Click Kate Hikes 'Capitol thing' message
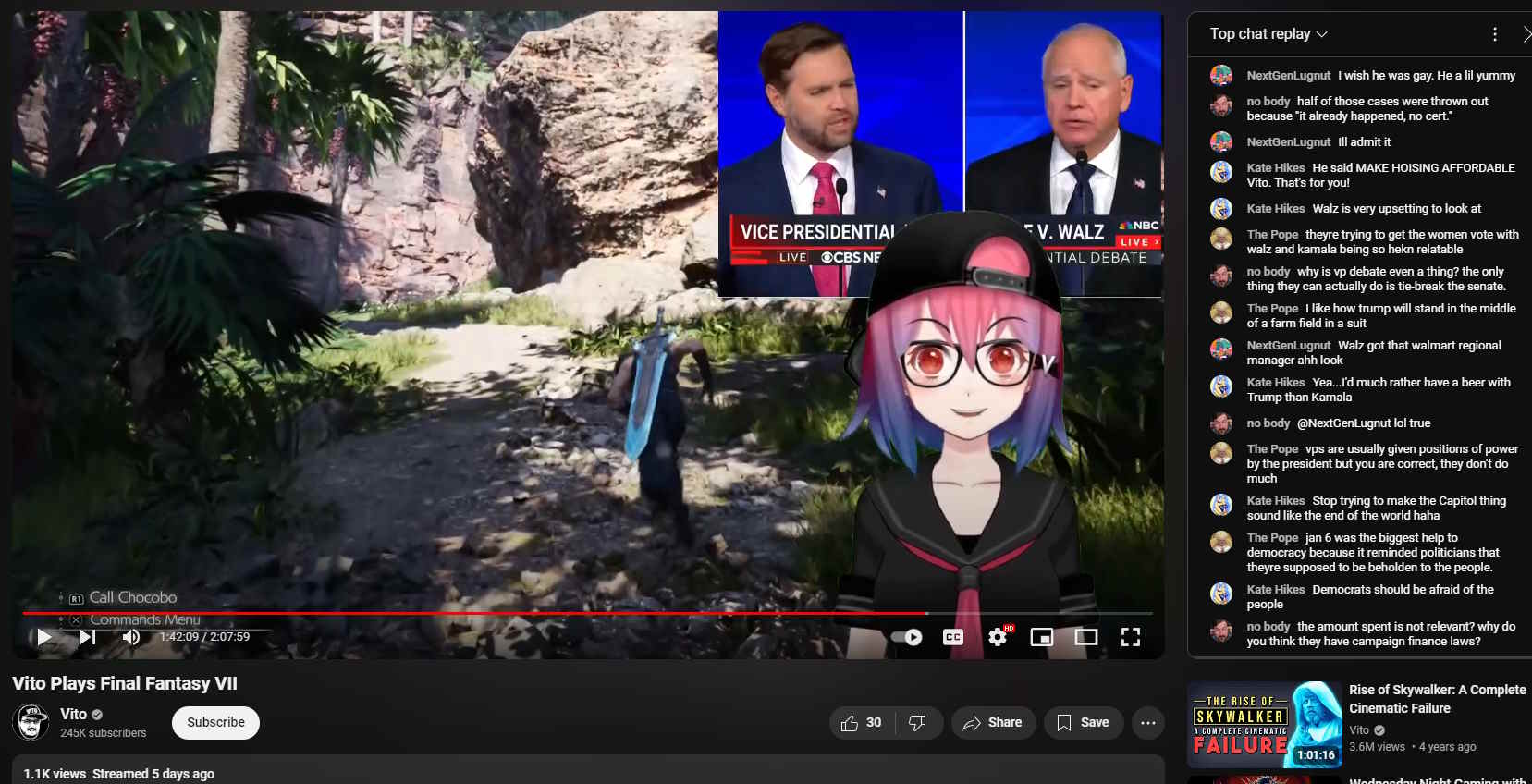This screenshot has height=784, width=1532. pyautogui.click(x=1377, y=508)
